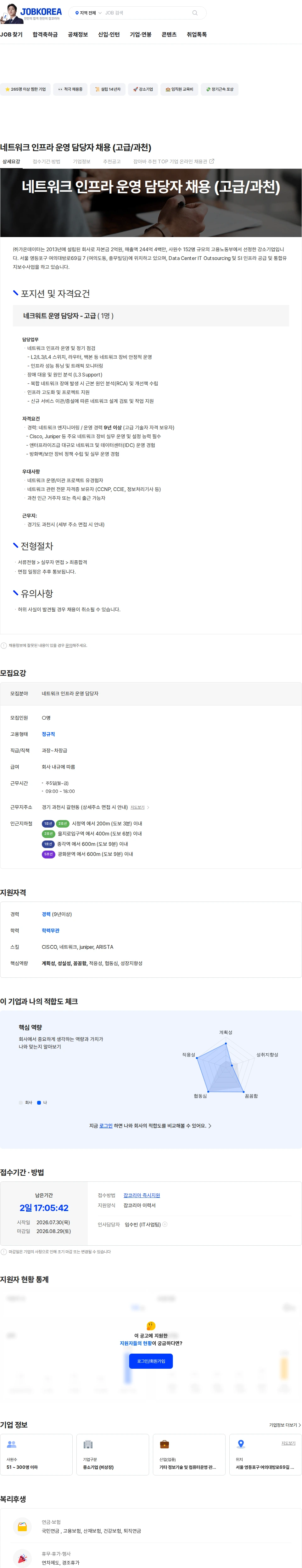Screen dimensions: 302x1568
Task: Click the 정규직 employment type link
Action: pos(48,734)
